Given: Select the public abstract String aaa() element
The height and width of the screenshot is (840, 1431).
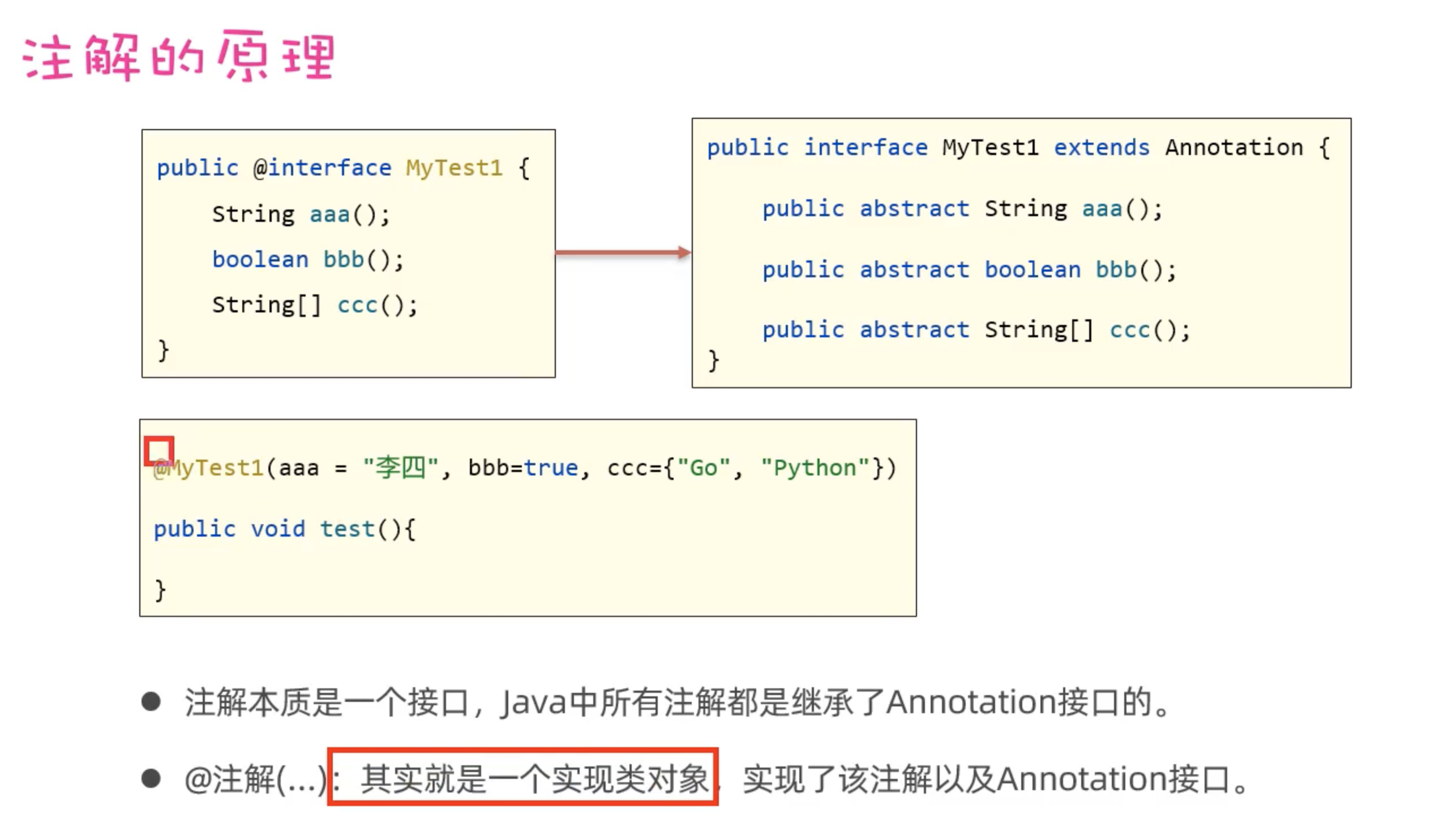Looking at the screenshot, I should click(960, 208).
